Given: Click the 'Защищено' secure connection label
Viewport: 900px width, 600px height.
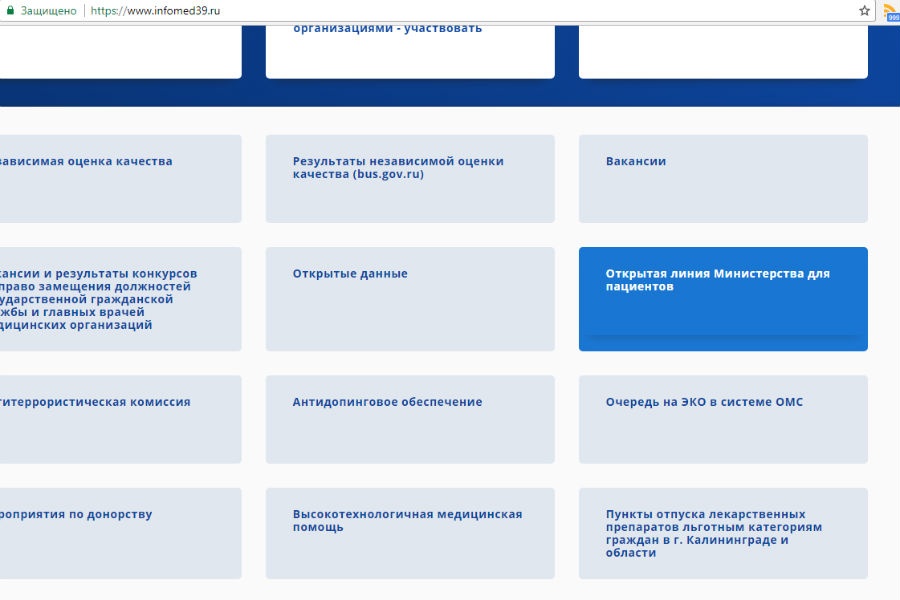Looking at the screenshot, I should pyautogui.click(x=48, y=11).
